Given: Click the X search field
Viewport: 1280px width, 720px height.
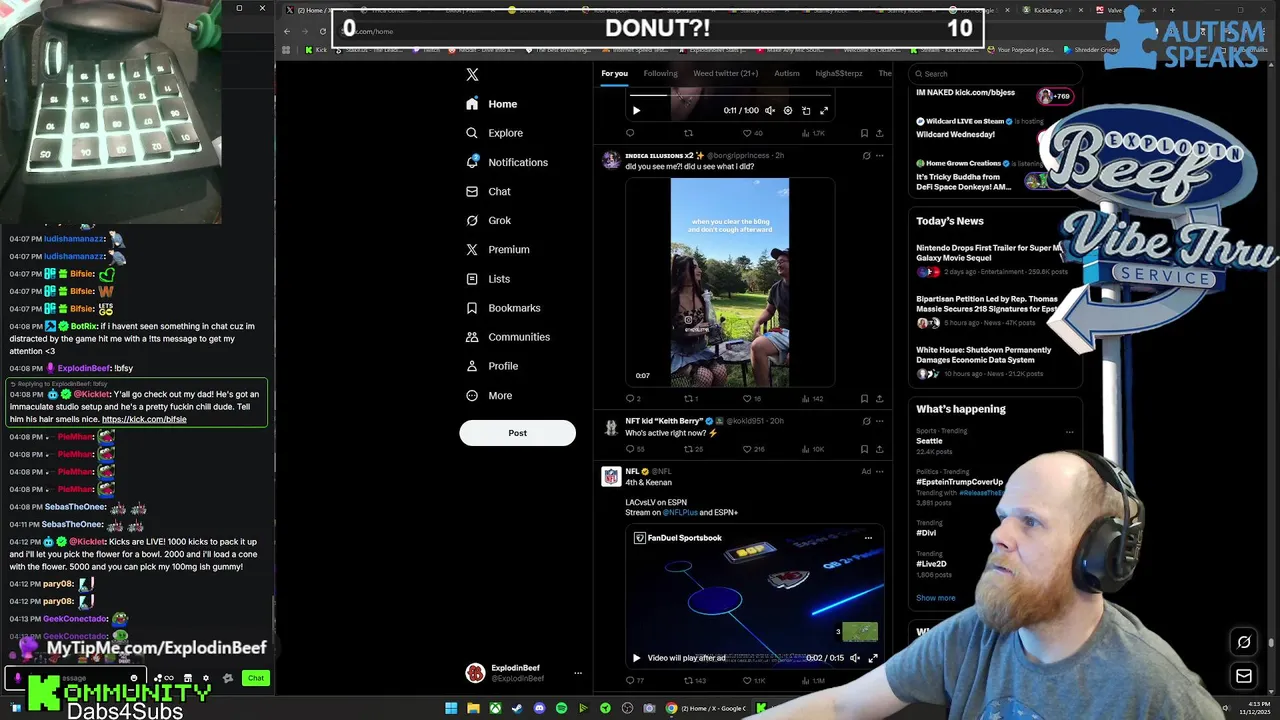Looking at the screenshot, I should click(x=995, y=73).
